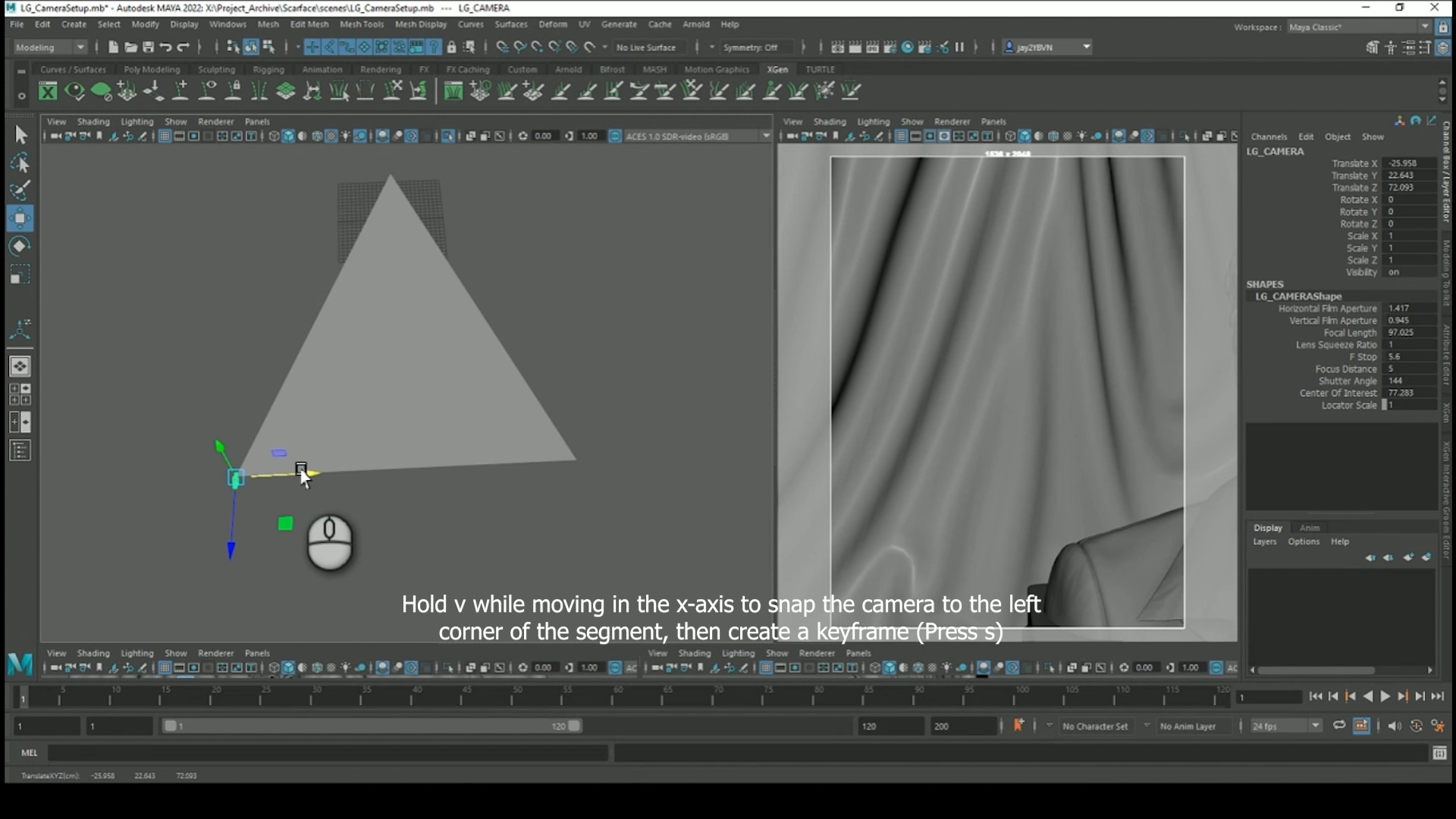Switch to the Rigging shelf tab
1456x819 pixels.
[268, 69]
